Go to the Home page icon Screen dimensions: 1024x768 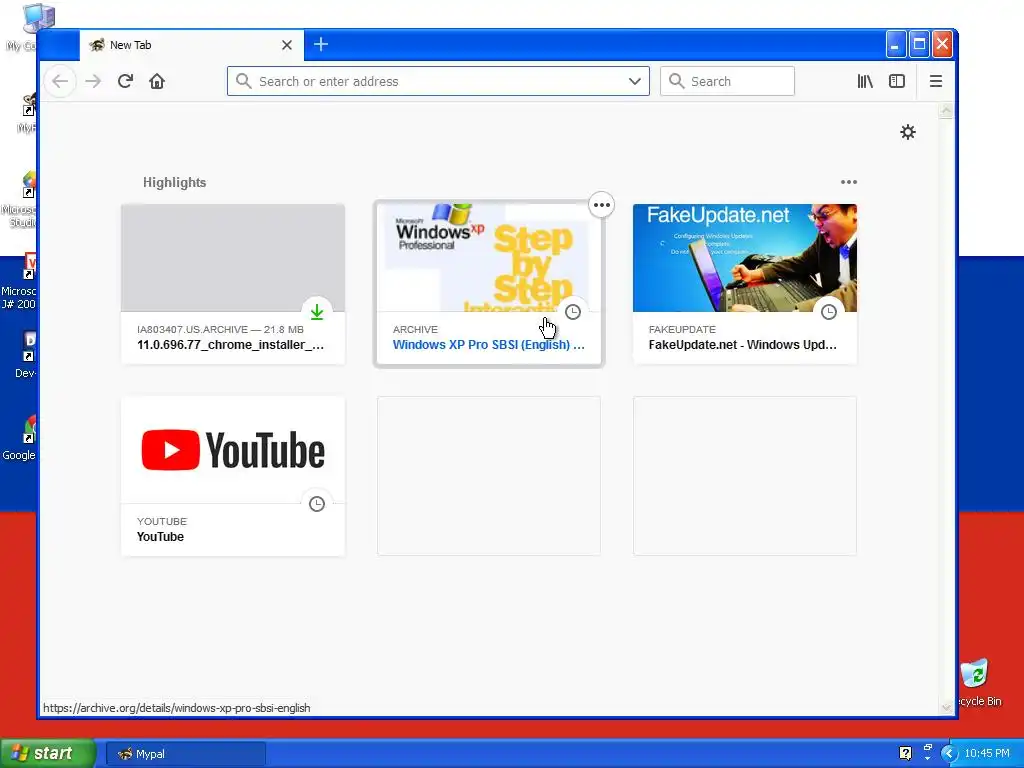pos(157,81)
